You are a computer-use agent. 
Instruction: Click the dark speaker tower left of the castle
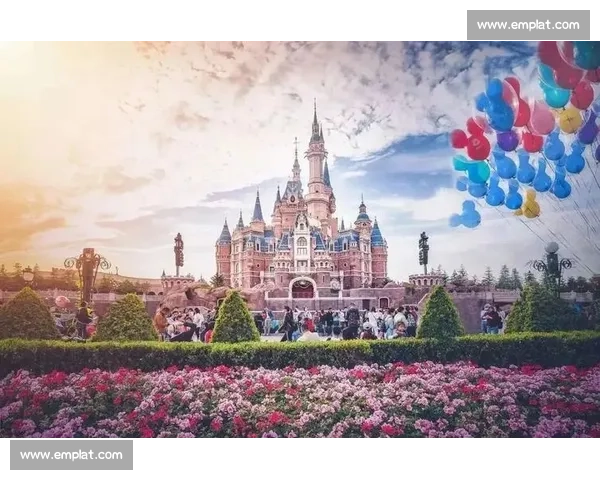pos(179,253)
